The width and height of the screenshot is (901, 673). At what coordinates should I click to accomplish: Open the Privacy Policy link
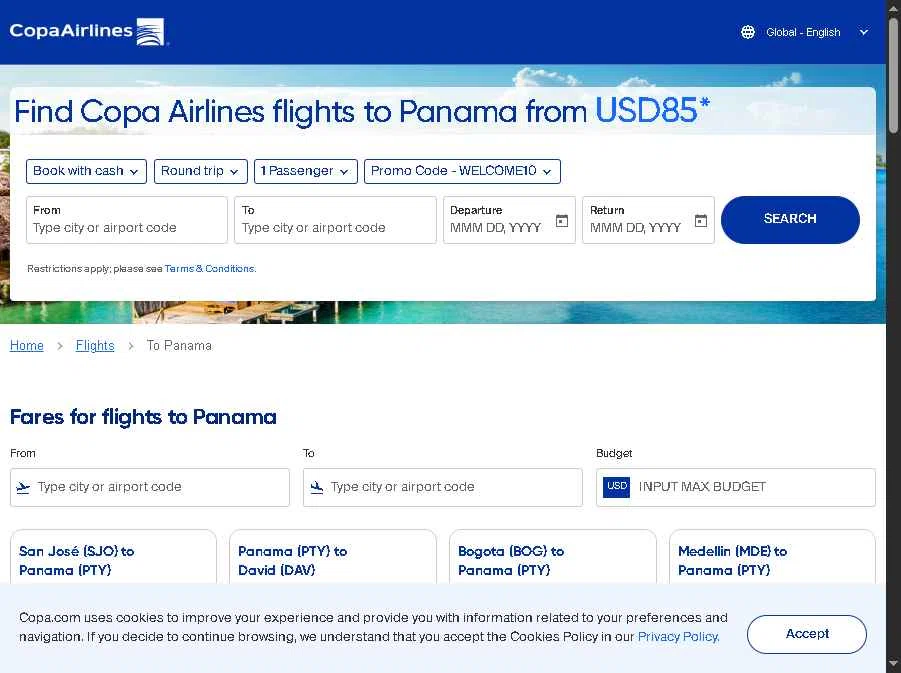click(678, 637)
